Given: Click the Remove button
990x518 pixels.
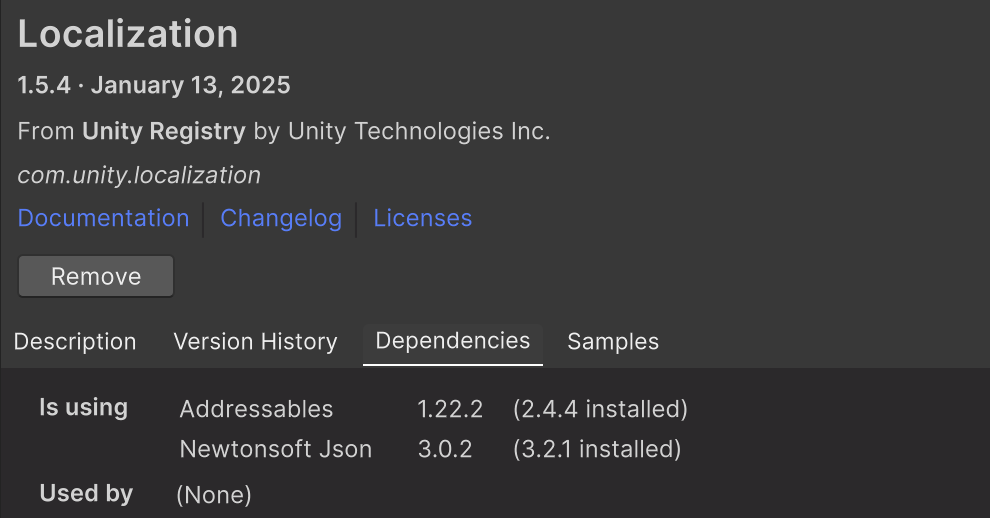Looking at the screenshot, I should 96,276.
